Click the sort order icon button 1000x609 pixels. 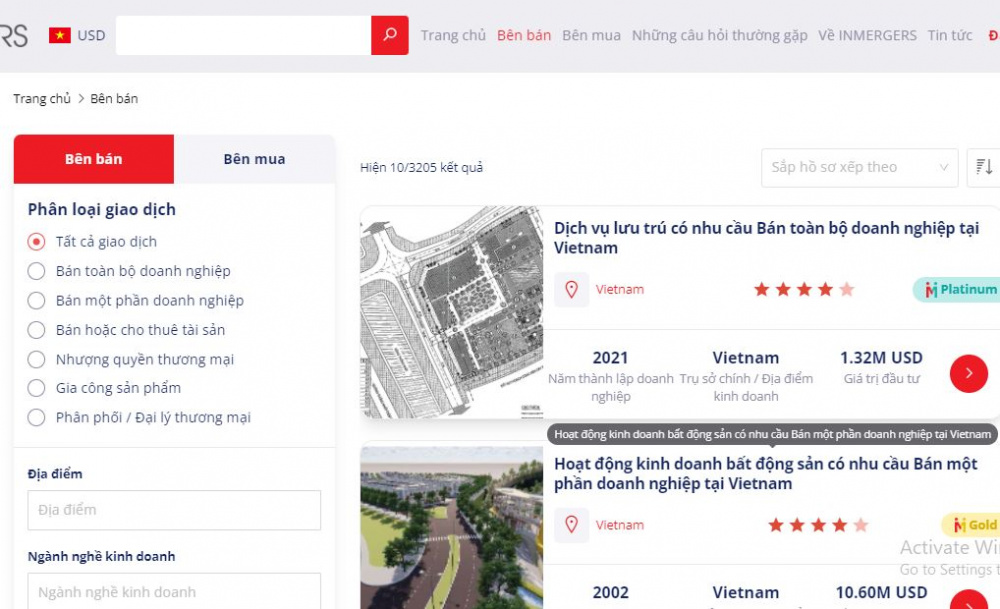point(984,167)
